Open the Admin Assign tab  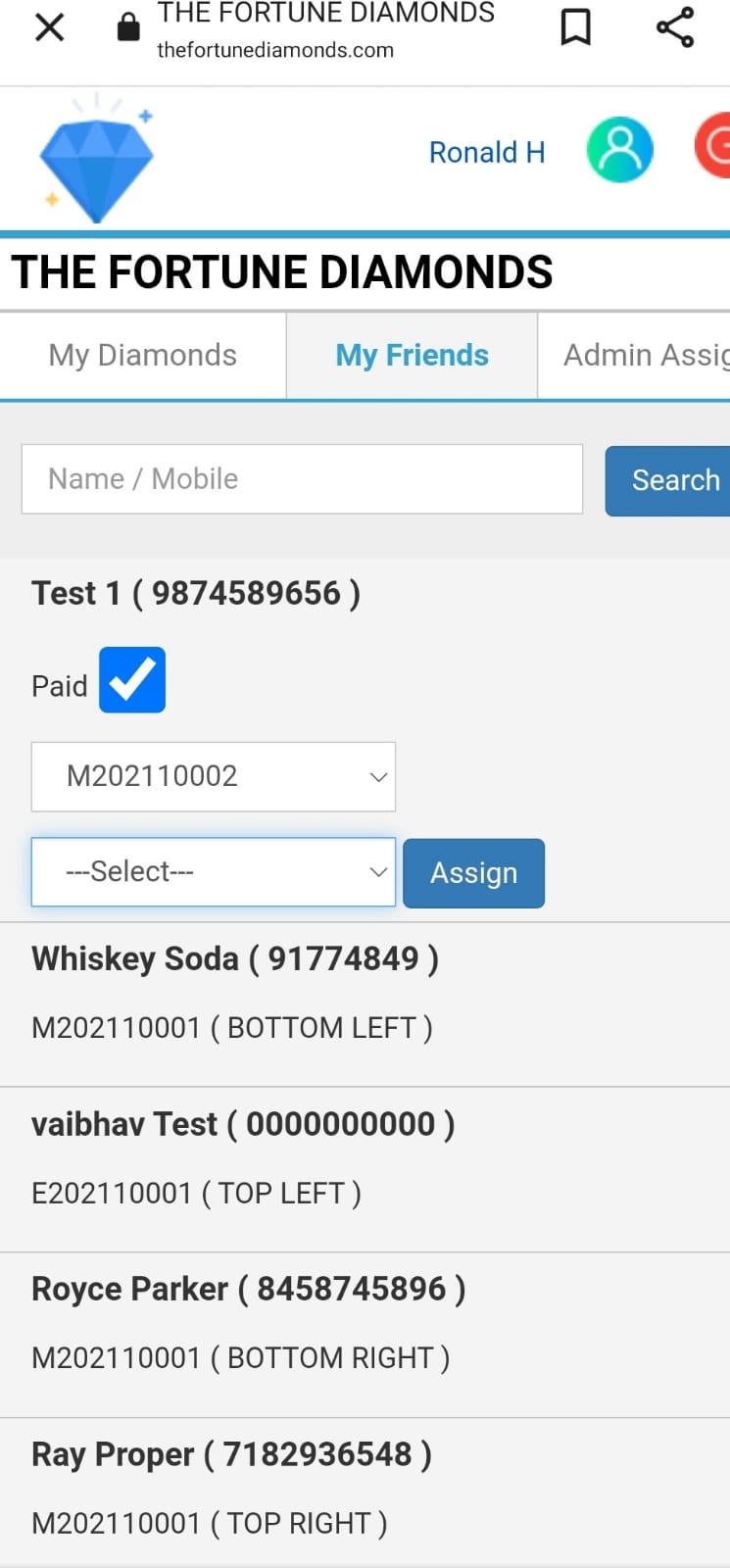point(634,355)
